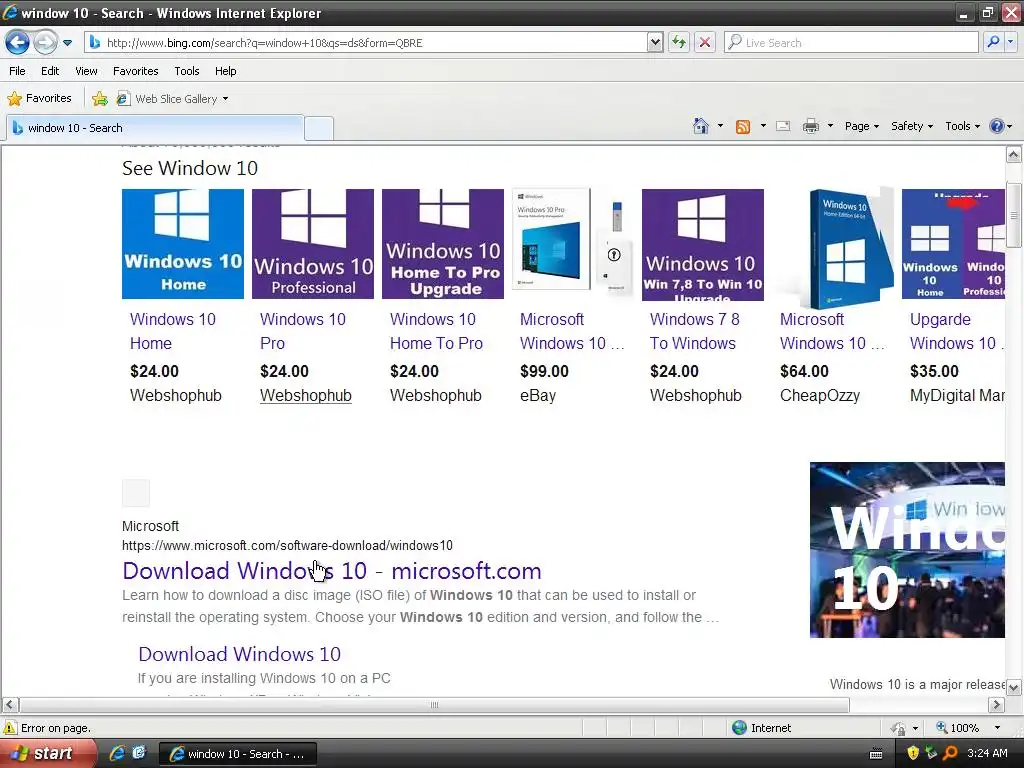Click the vertical scrollbar up arrow
The height and width of the screenshot is (768, 1024).
tap(1014, 155)
